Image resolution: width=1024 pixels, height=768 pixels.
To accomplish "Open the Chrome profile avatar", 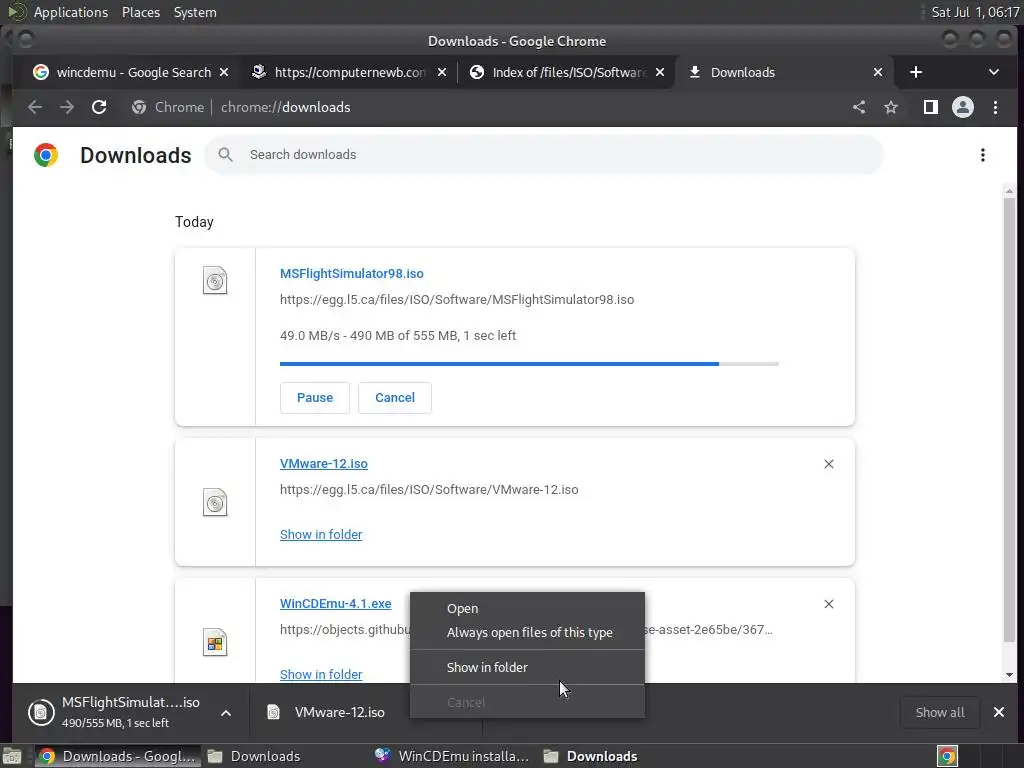I will click(963, 107).
